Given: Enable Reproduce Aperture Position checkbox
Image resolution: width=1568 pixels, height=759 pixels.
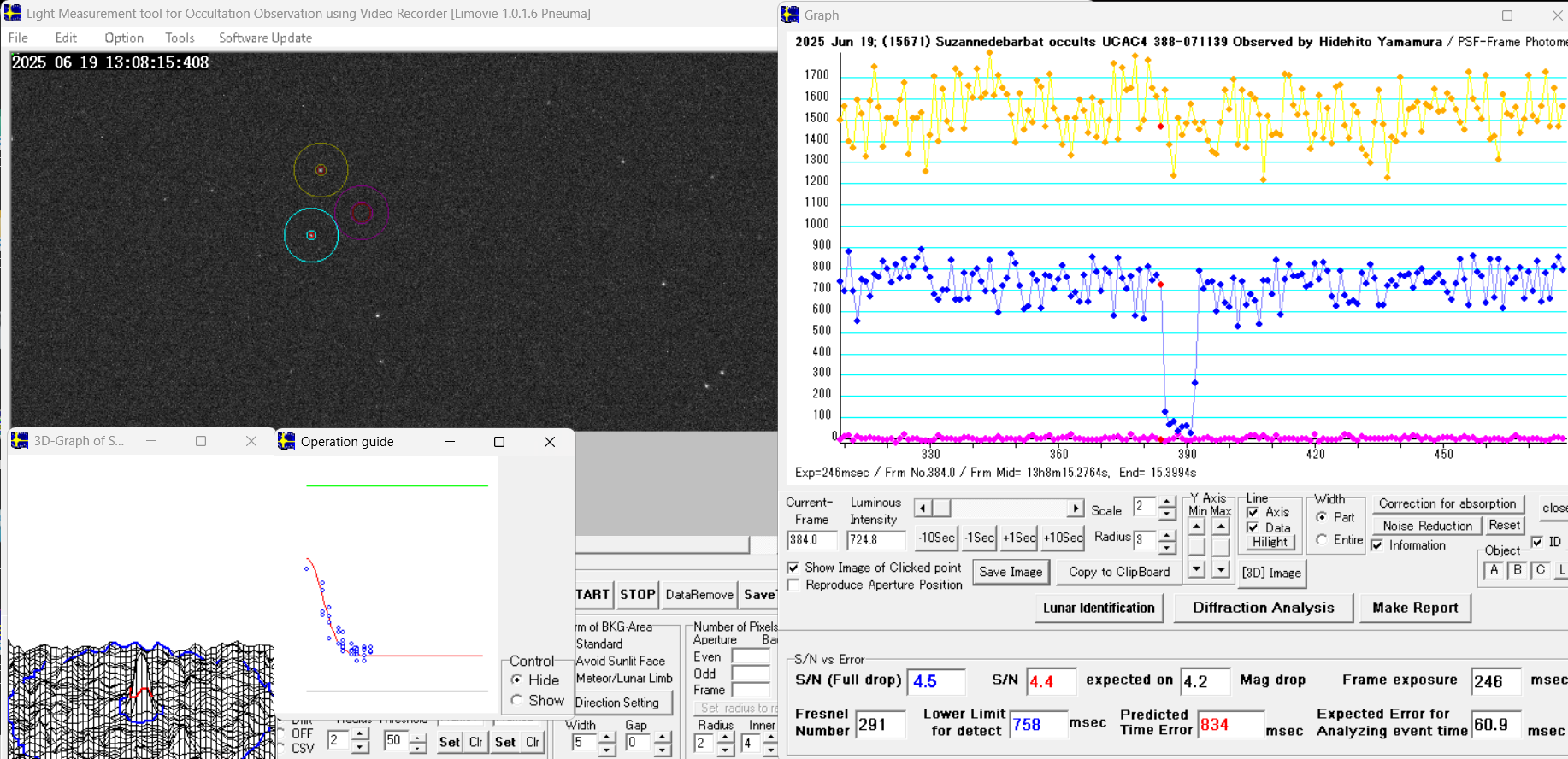Looking at the screenshot, I should [x=793, y=585].
